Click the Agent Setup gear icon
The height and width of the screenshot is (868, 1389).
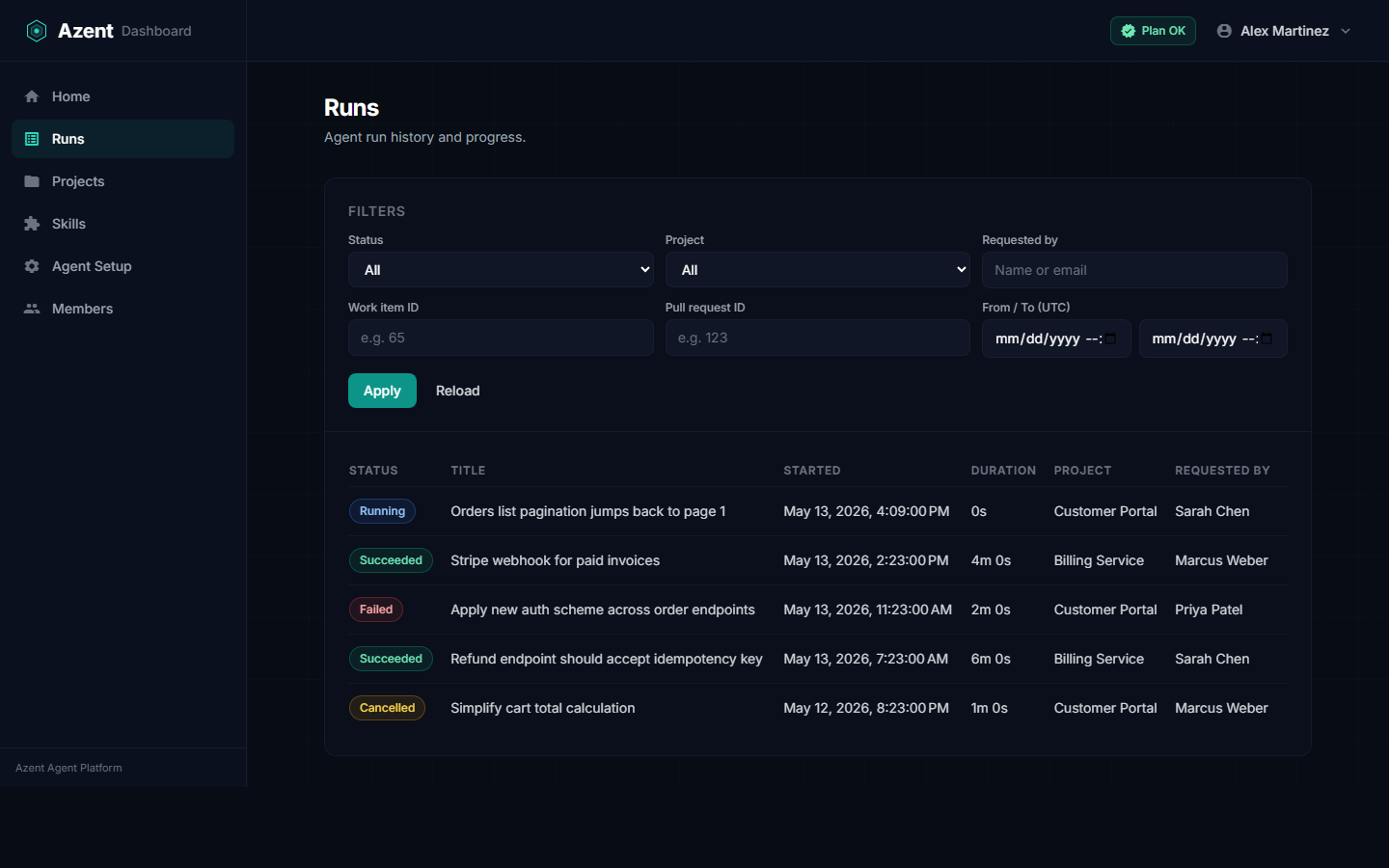coord(32,266)
